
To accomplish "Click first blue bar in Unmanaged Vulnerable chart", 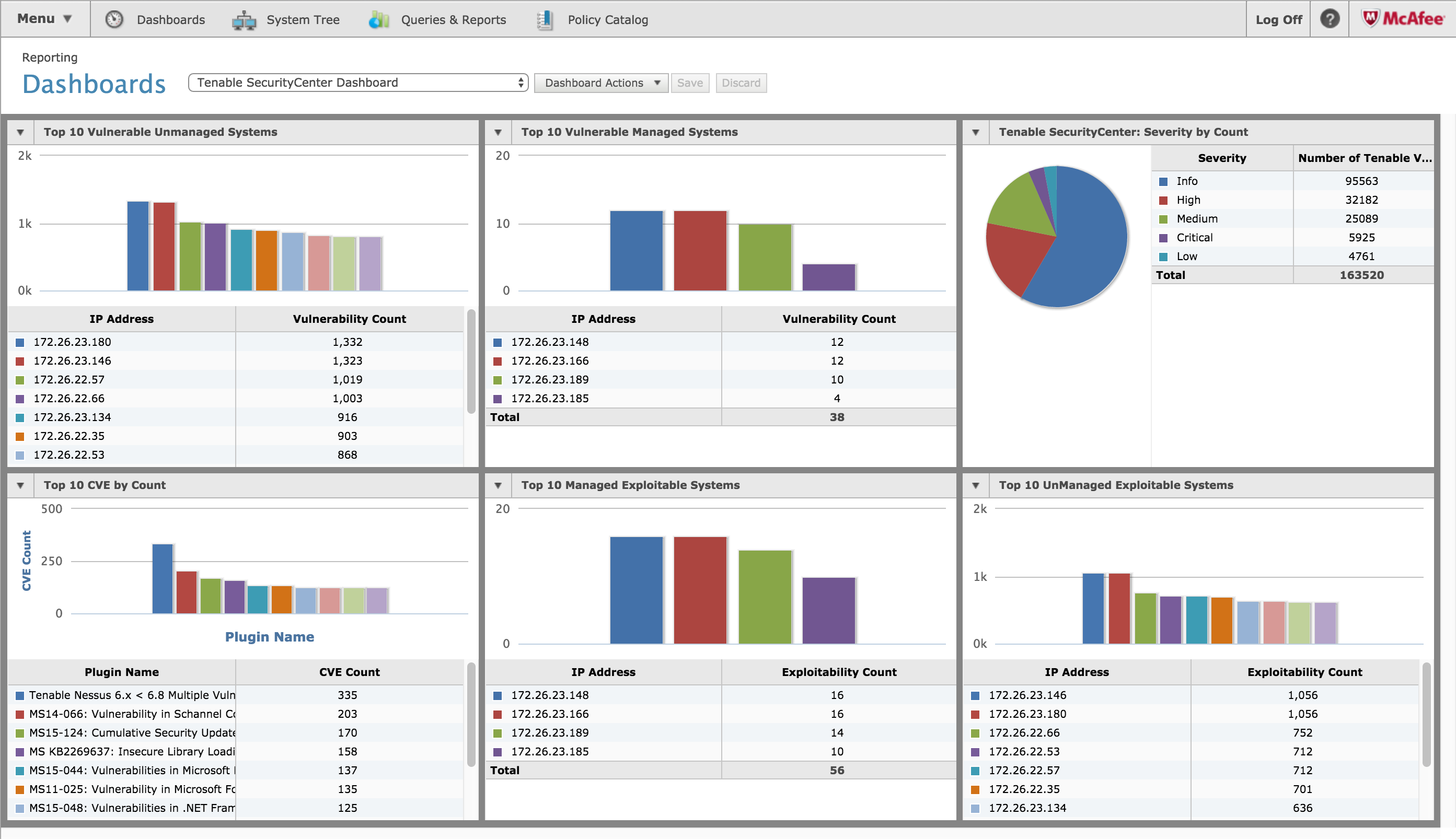I will [138, 246].
